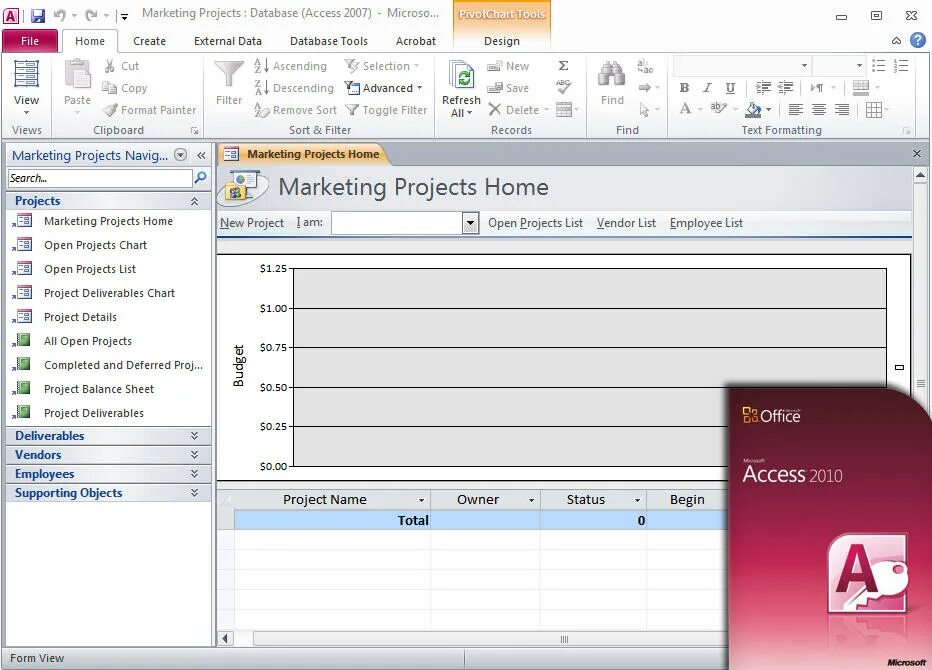Toggle Bold formatting
The image size is (932, 670).
[684, 88]
